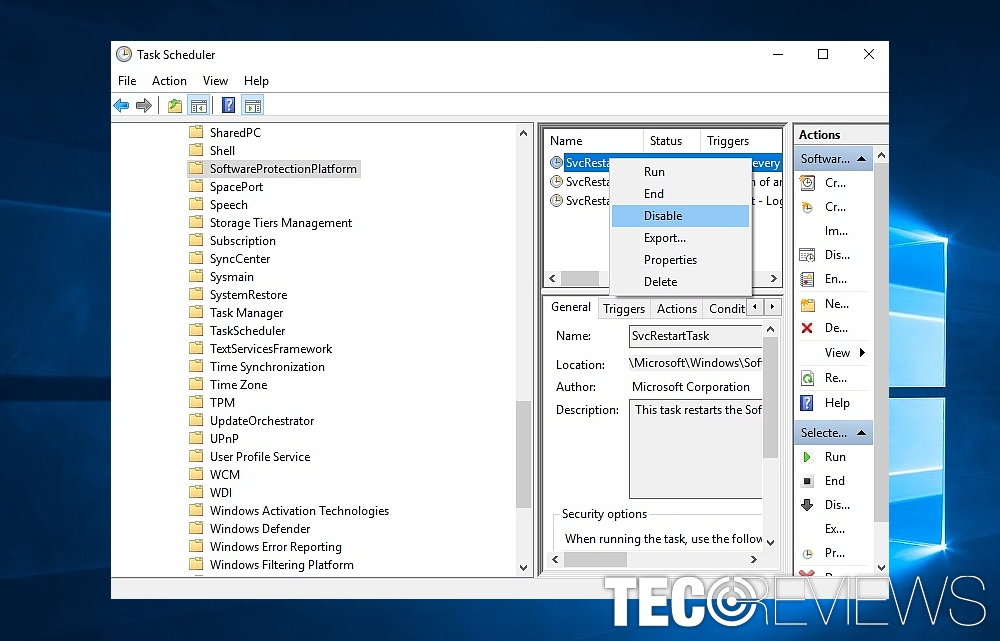This screenshot has width=1000, height=641.
Task: Select the Time Synchronization folder
Action: pos(267,367)
